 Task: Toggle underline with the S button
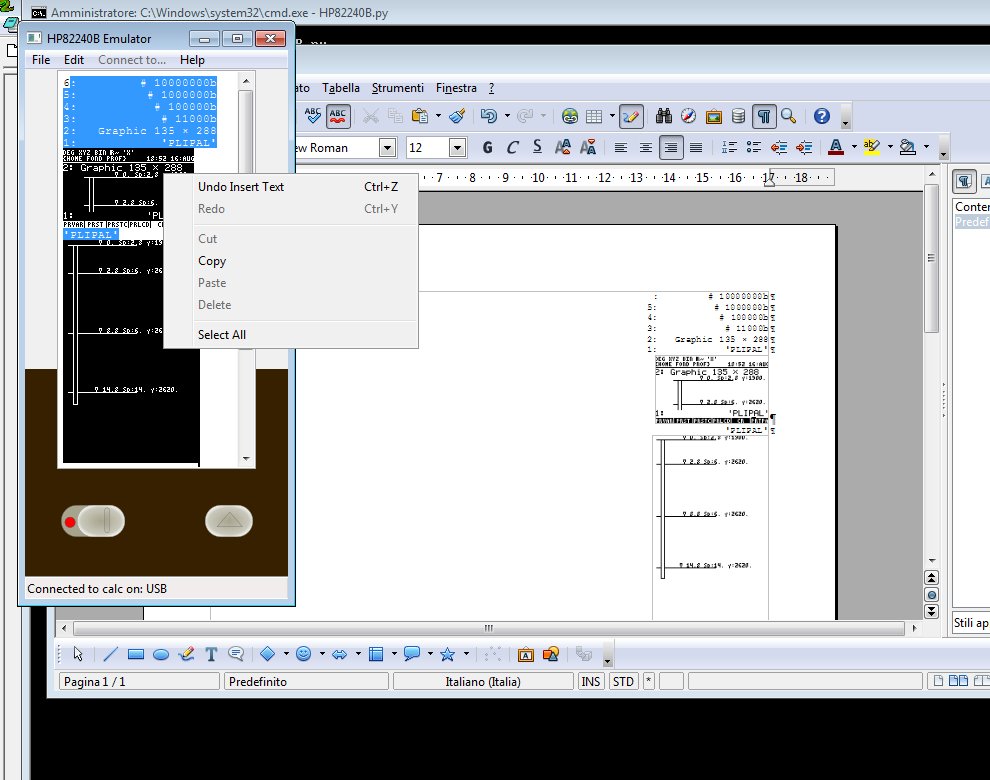(537, 147)
